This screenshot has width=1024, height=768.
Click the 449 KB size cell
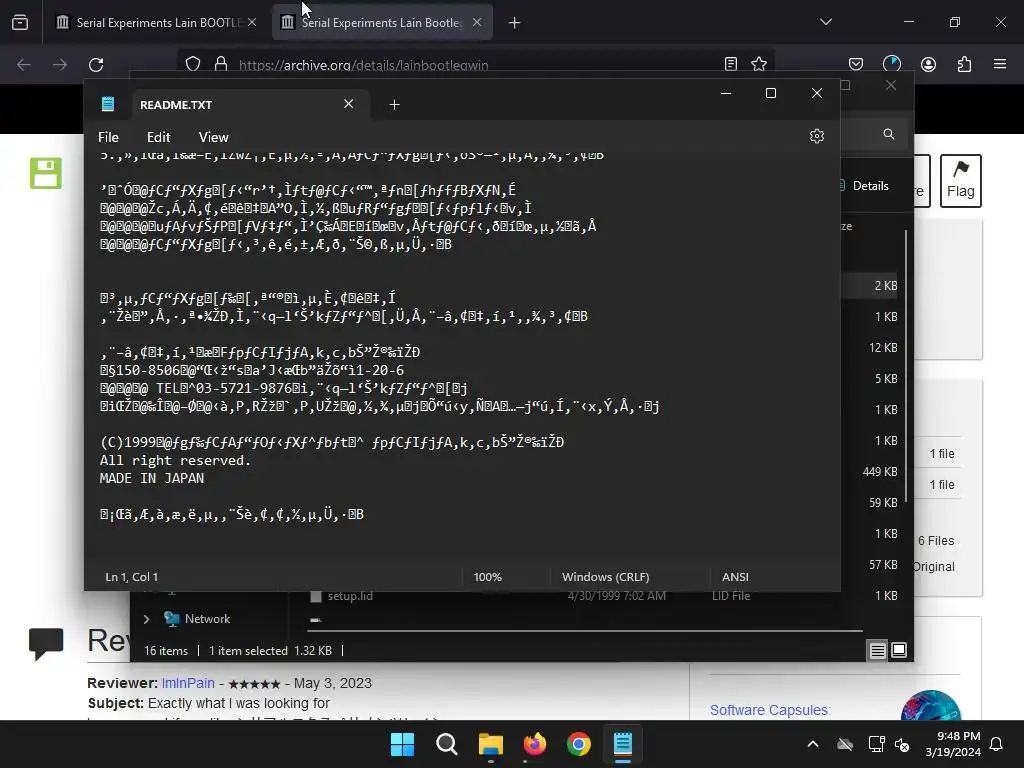[879, 472]
